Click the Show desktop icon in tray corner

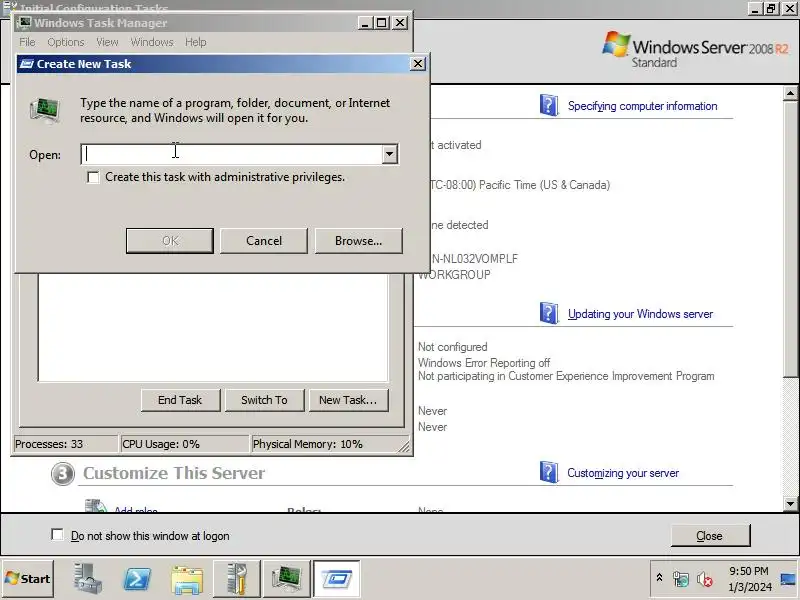click(789, 579)
